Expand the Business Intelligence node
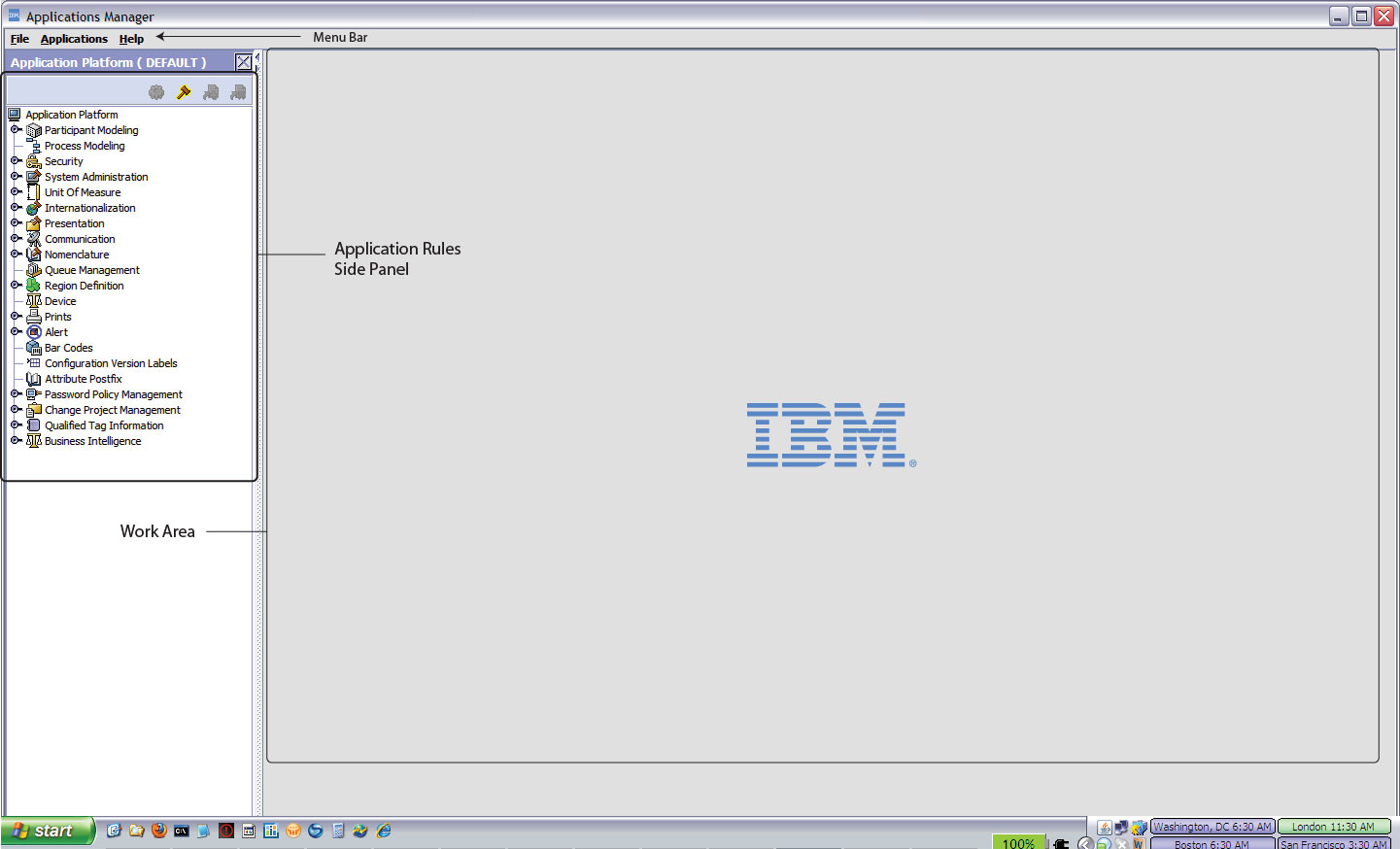This screenshot has height=849, width=1400. coord(16,440)
